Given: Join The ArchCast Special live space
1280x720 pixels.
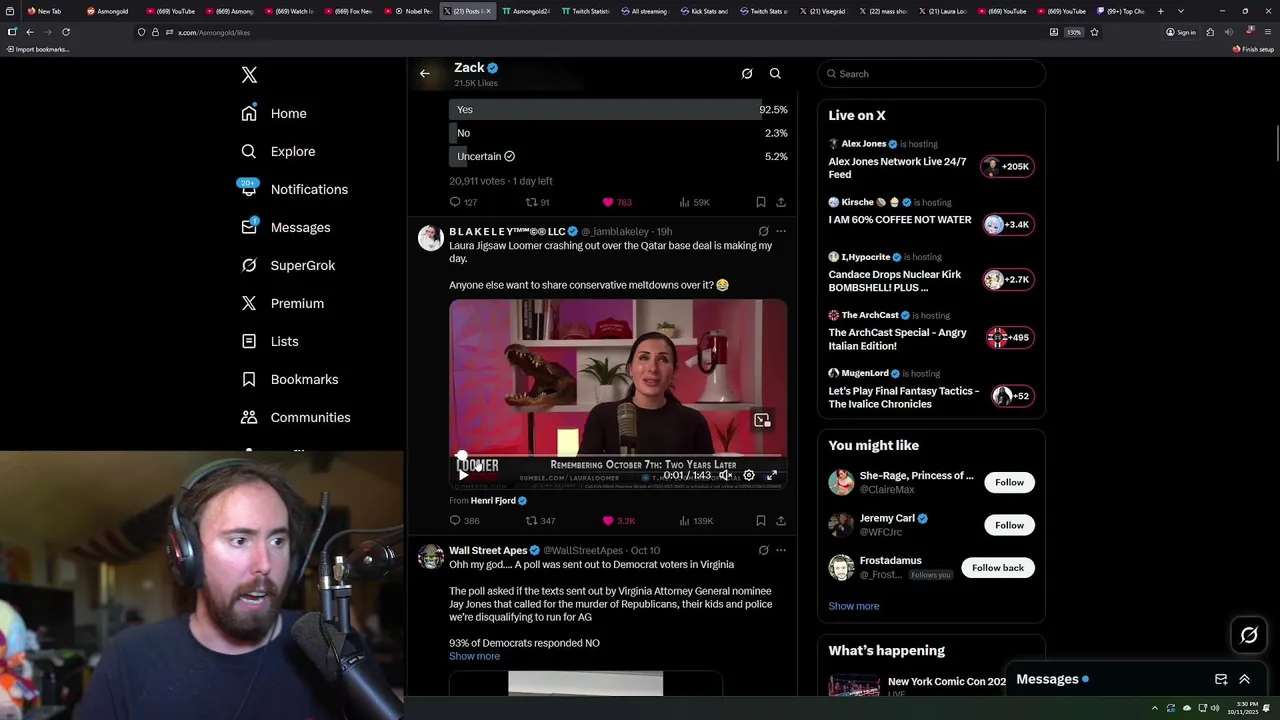Looking at the screenshot, I should pyautogui.click(x=1008, y=338).
